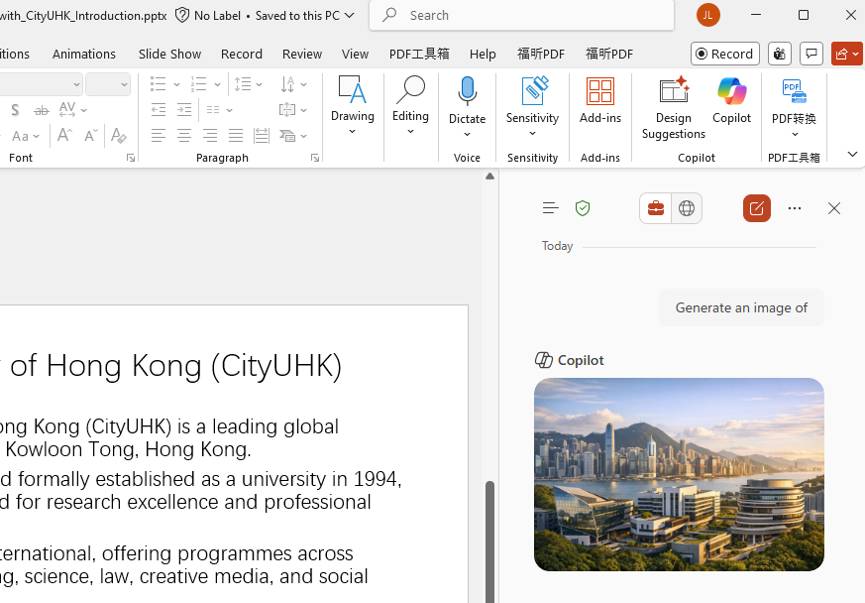Viewport: 865px width, 603px height.
Task: Decrease the font size
Action: [90, 136]
